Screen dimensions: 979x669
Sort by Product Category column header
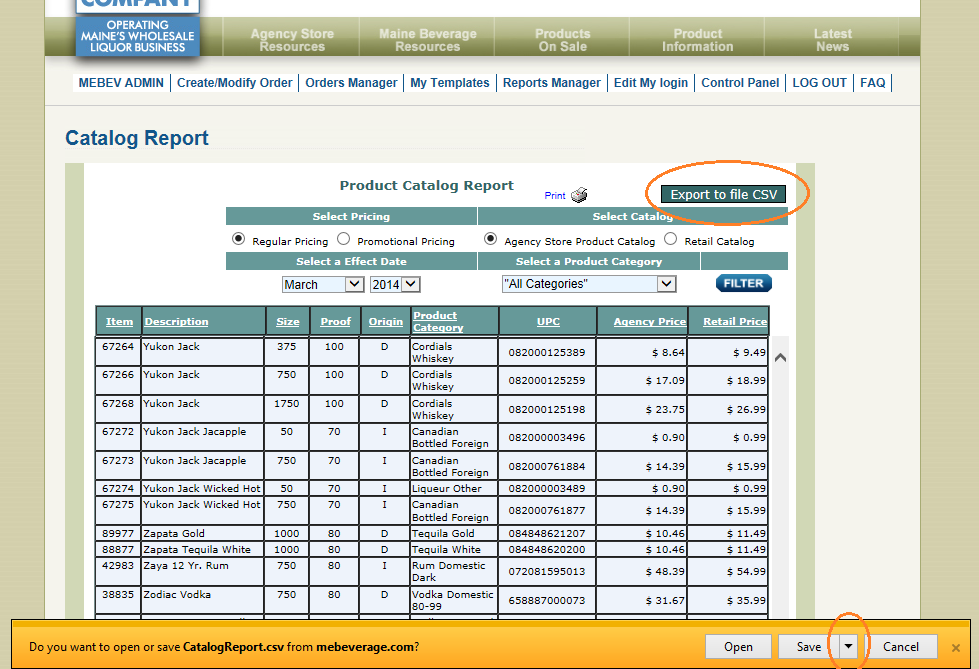pyautogui.click(x=438, y=321)
